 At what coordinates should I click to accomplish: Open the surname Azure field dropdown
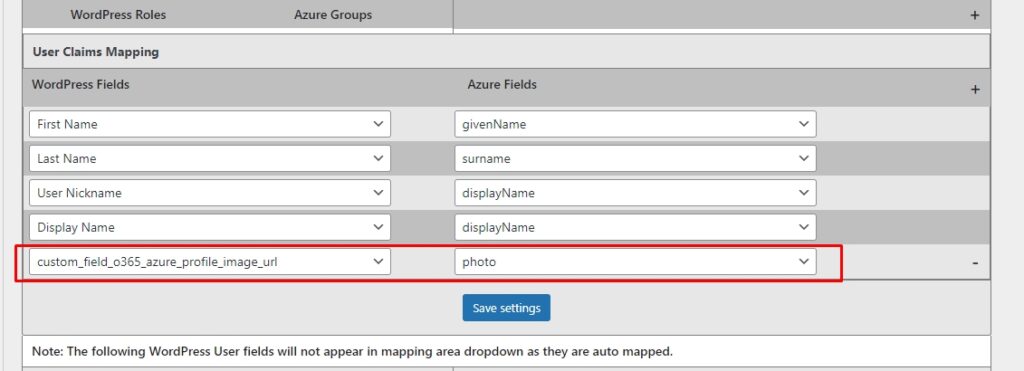coord(635,159)
